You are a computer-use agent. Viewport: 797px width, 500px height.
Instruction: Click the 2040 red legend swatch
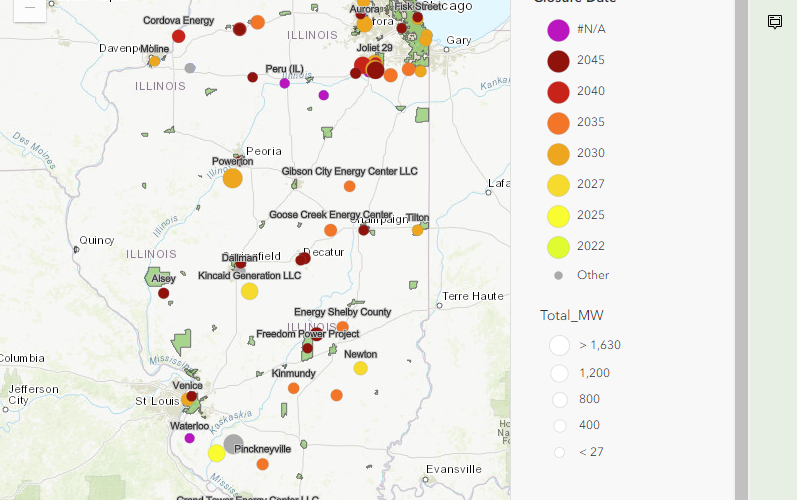point(558,92)
